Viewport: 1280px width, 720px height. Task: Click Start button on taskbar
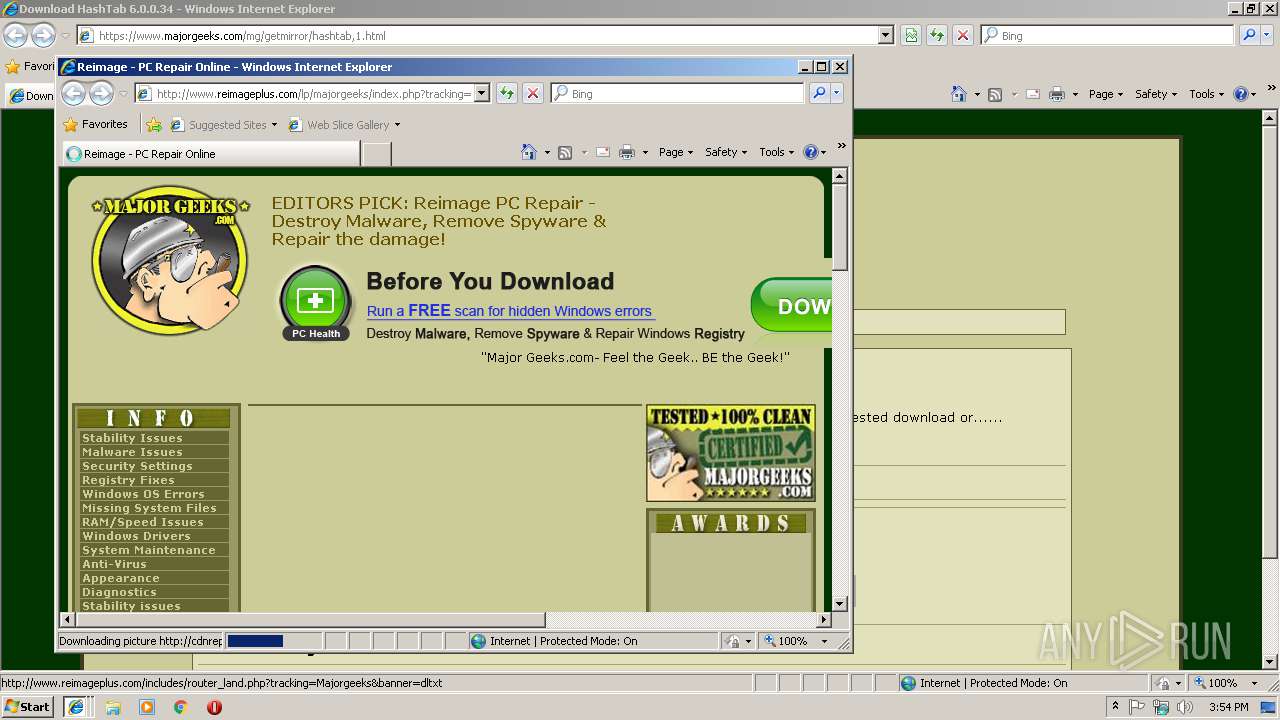(x=28, y=707)
